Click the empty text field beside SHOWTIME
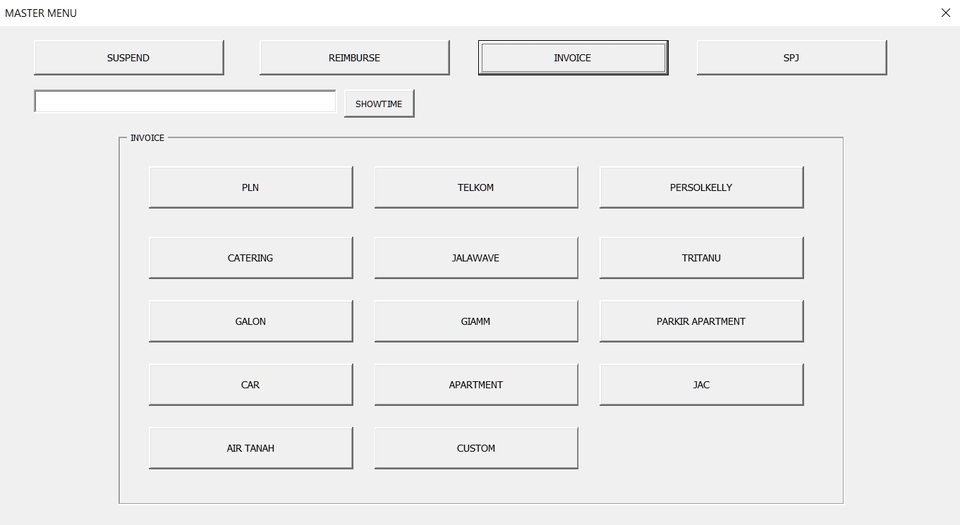 [x=185, y=102]
